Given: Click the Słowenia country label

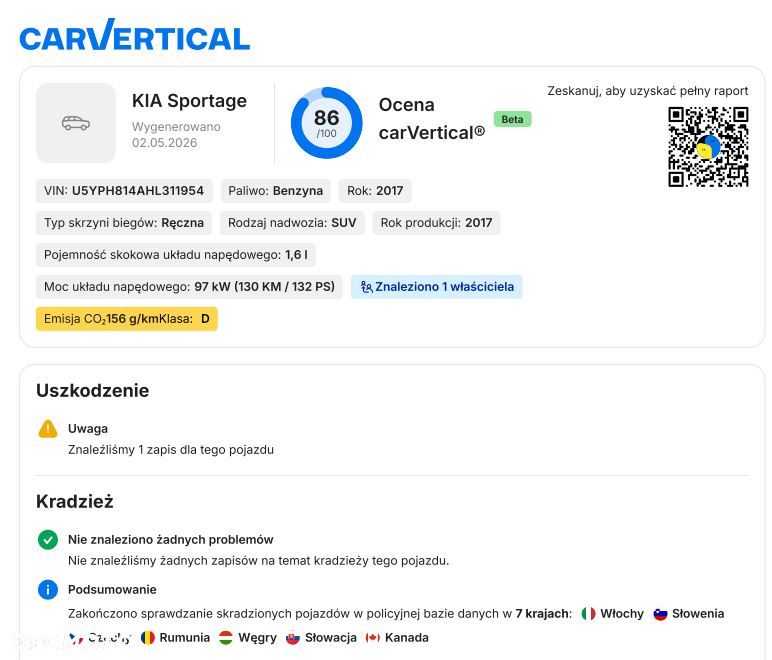Looking at the screenshot, I should click(x=698, y=614).
